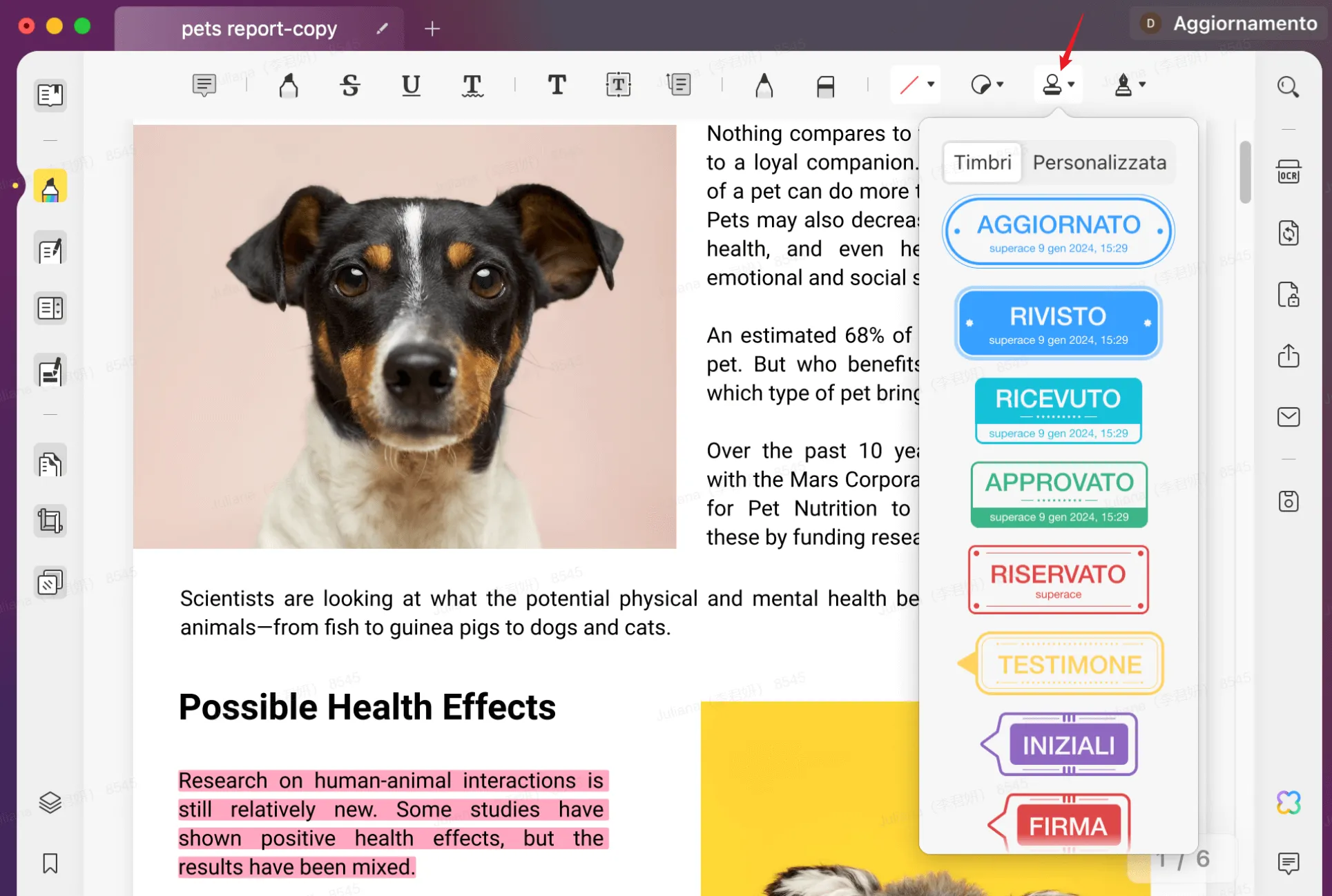Expand the line shape dropdown arrow
The height and width of the screenshot is (896, 1332).
pyautogui.click(x=930, y=85)
